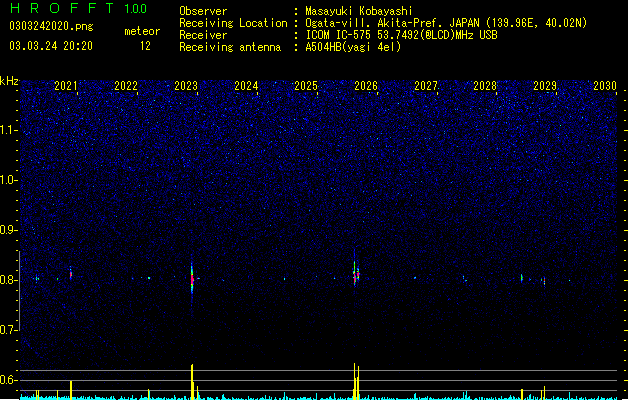Click the 2024 time axis label

pos(246,86)
